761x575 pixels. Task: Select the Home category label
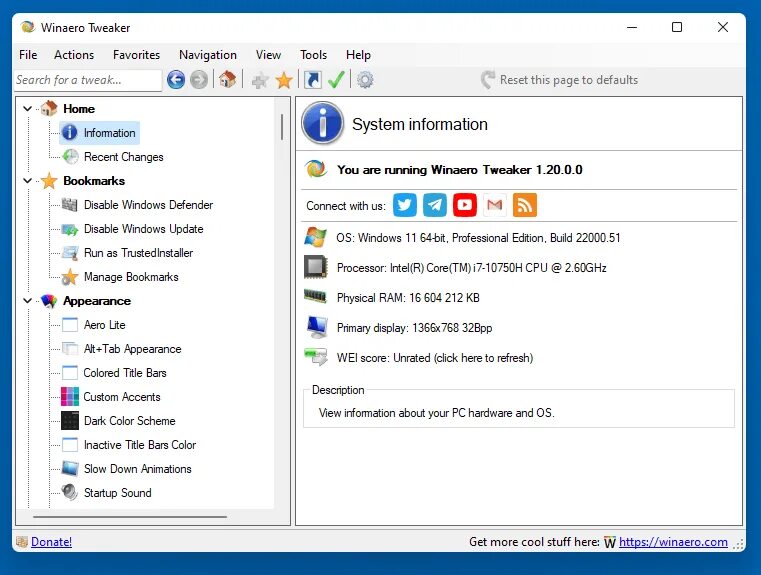point(79,109)
